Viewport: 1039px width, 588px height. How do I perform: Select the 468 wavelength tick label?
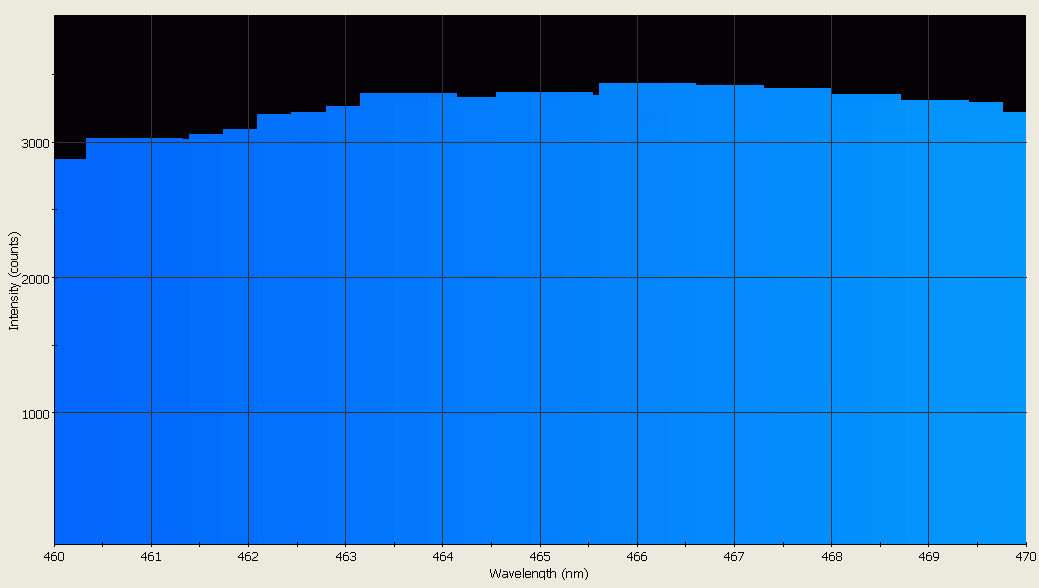tap(830, 557)
